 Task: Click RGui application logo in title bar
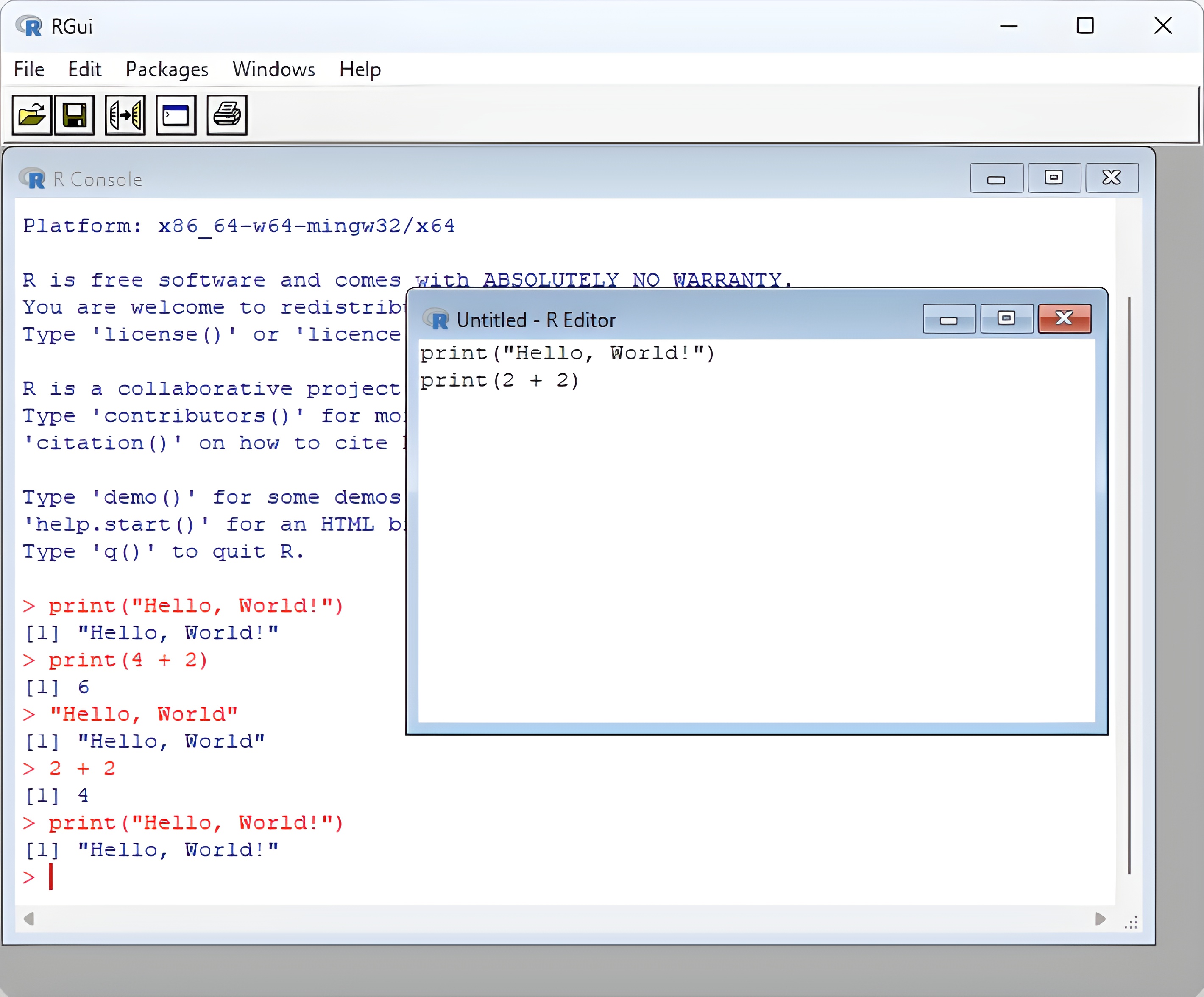pyautogui.click(x=29, y=26)
